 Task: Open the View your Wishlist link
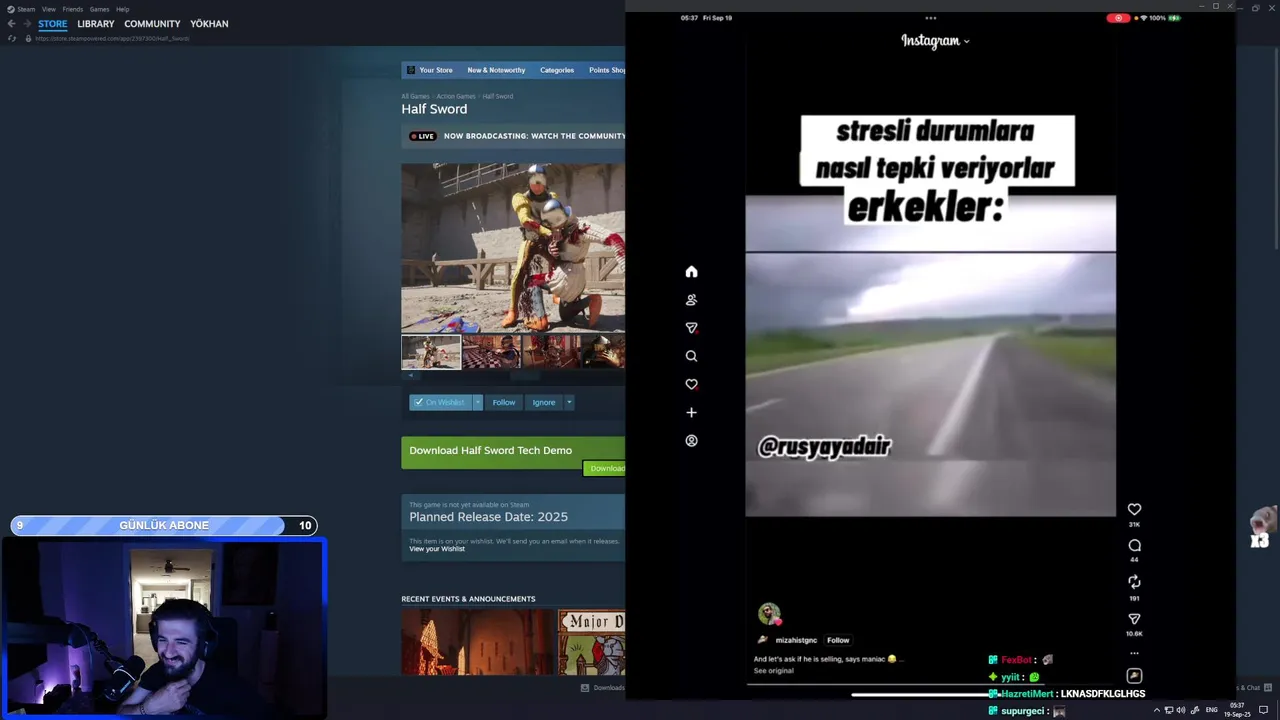coord(437,549)
